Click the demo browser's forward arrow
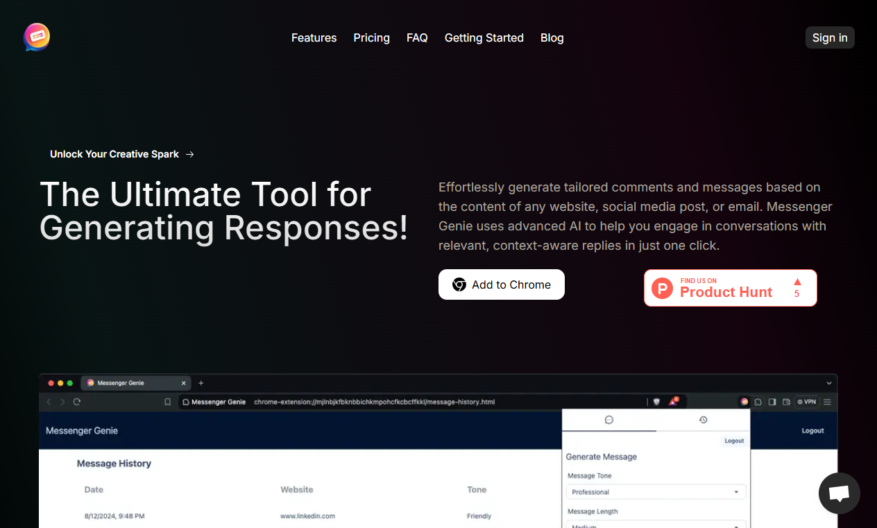 (62, 402)
